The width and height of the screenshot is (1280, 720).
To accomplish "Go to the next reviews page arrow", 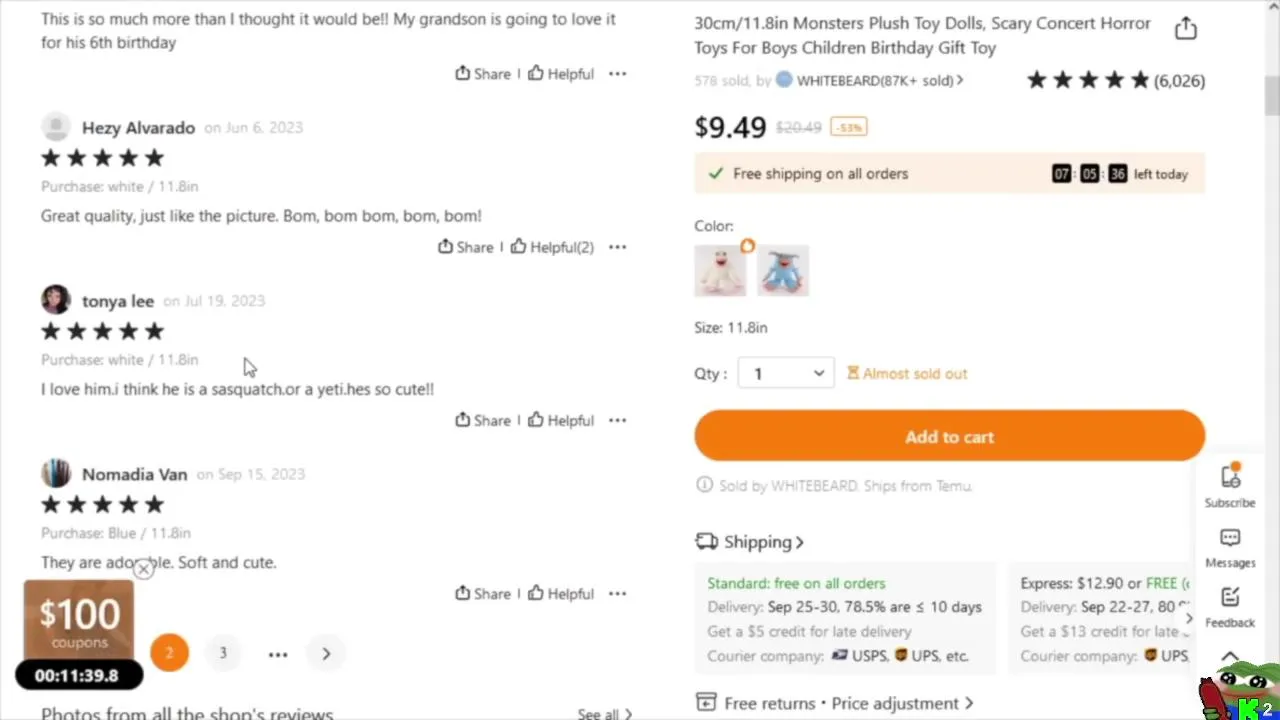I will coord(326,654).
